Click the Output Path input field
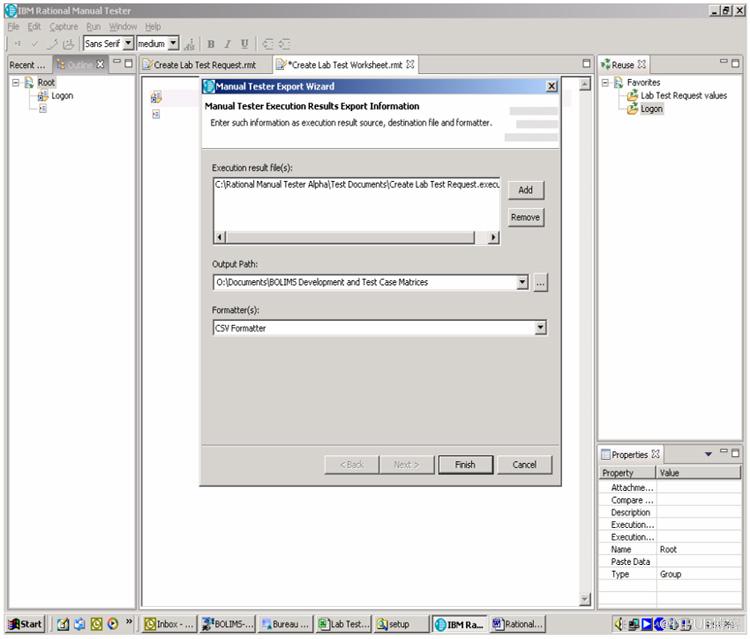This screenshot has width=750, height=639. click(366, 282)
